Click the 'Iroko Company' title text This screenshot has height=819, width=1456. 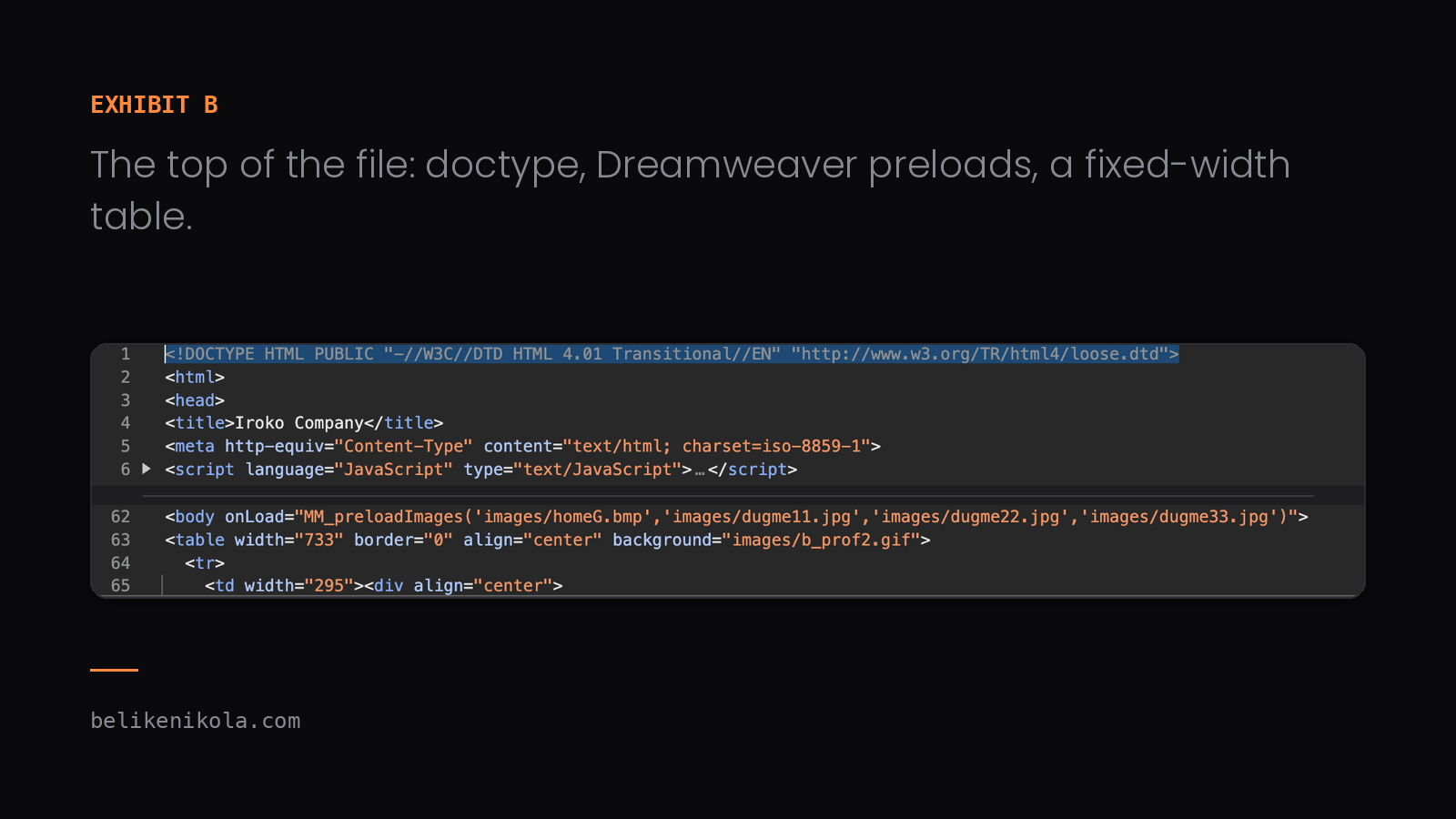point(299,423)
